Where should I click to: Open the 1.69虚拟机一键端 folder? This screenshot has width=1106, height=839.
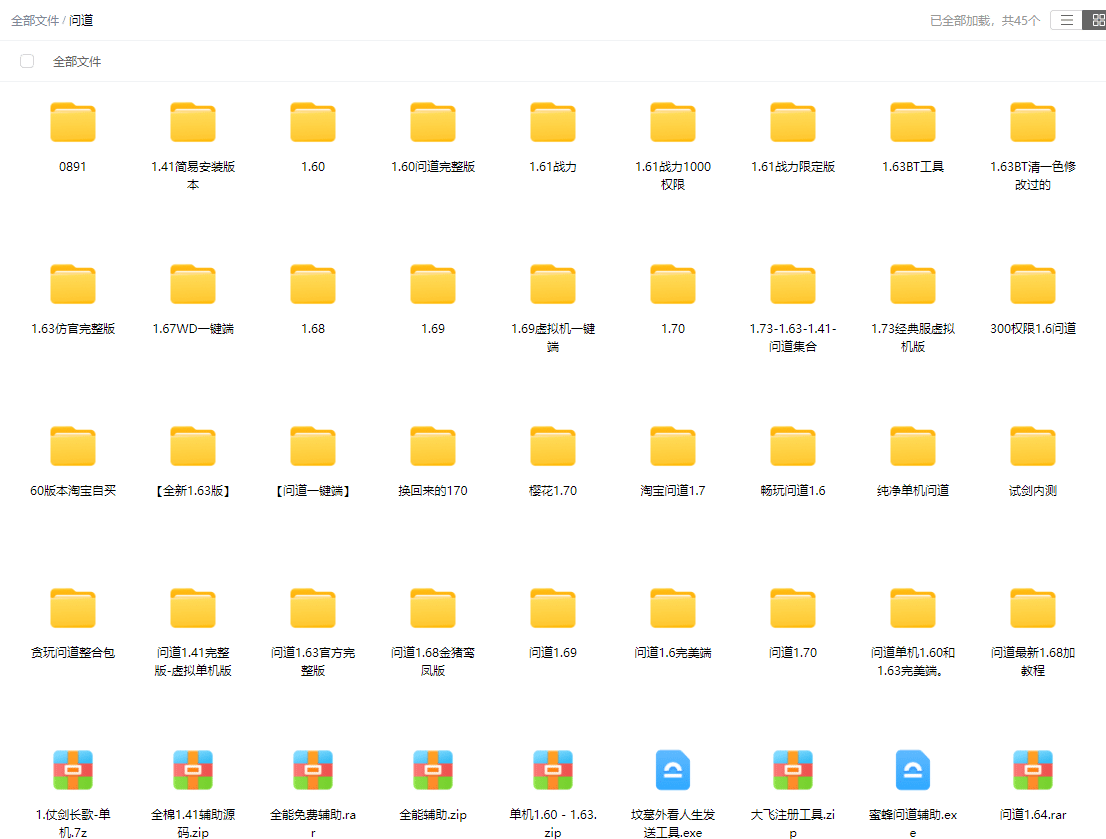[553, 284]
